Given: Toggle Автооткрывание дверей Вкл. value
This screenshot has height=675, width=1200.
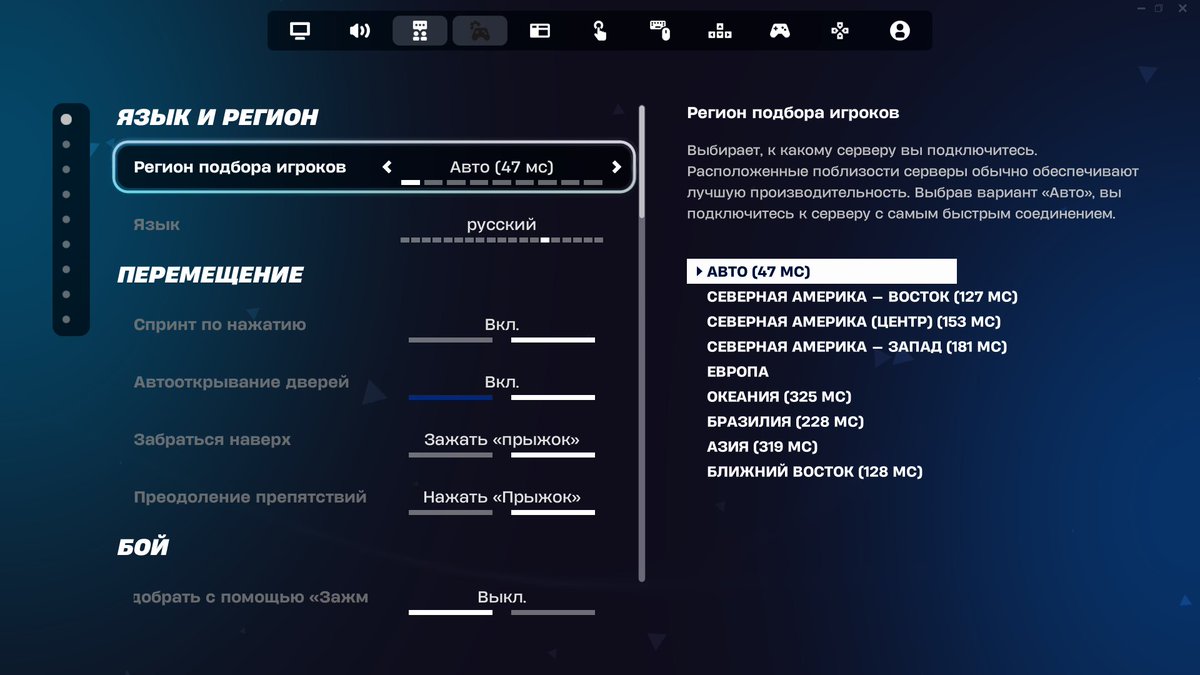Looking at the screenshot, I should click(x=502, y=382).
